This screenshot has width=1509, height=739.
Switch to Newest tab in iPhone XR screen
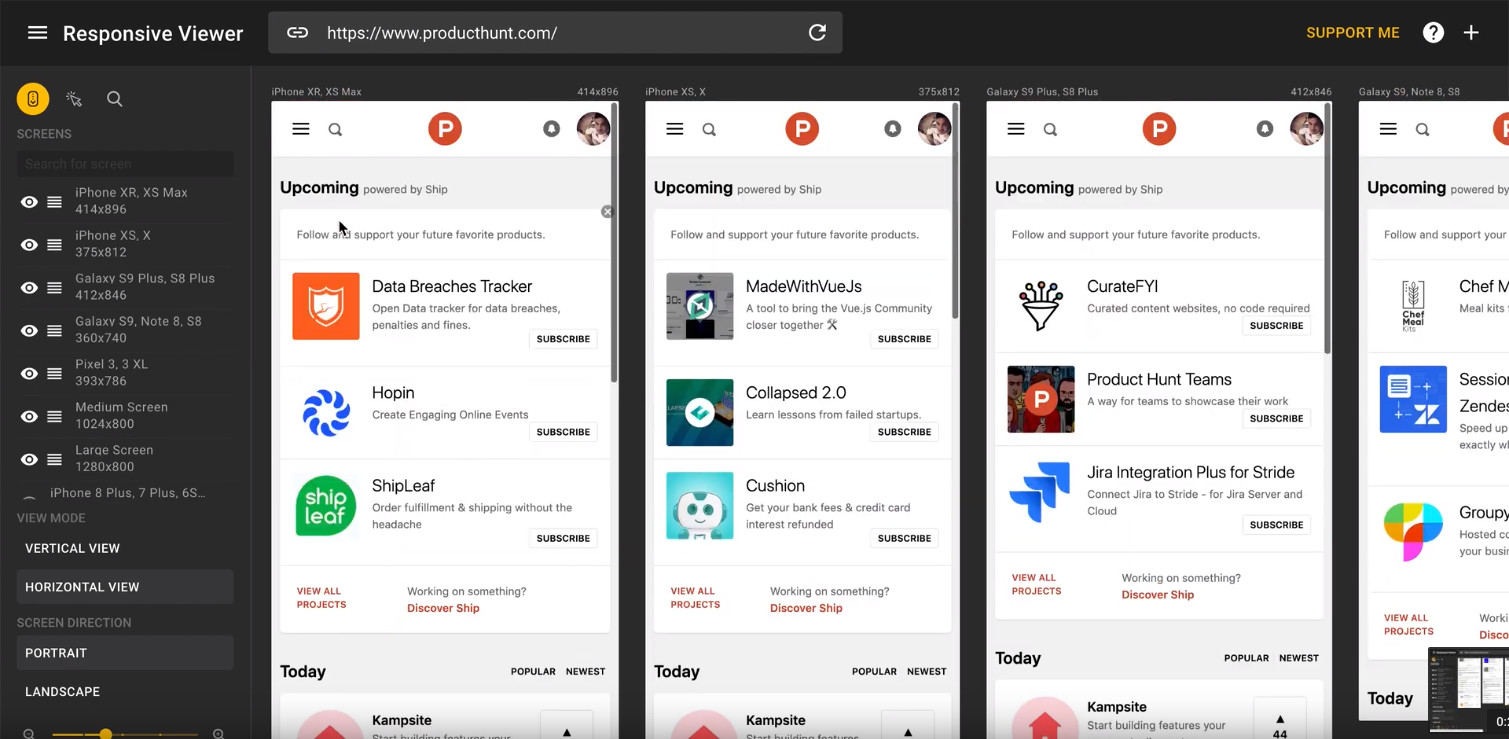coord(585,672)
